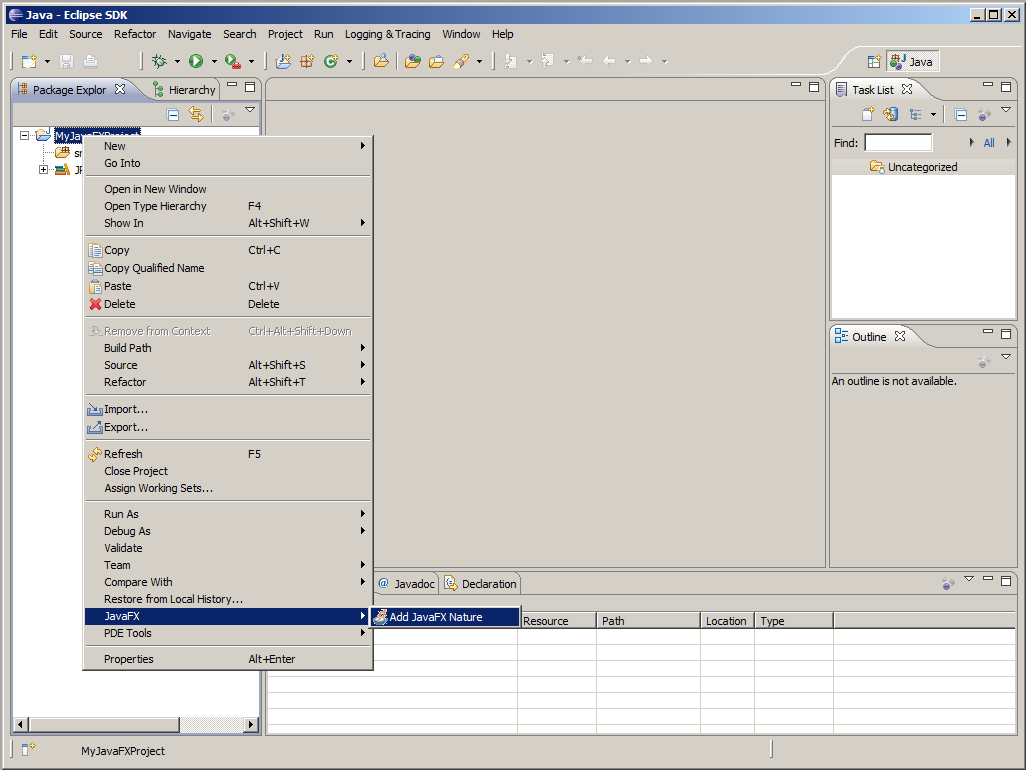
Task: Click the Open Perspective icon
Action: click(x=874, y=61)
